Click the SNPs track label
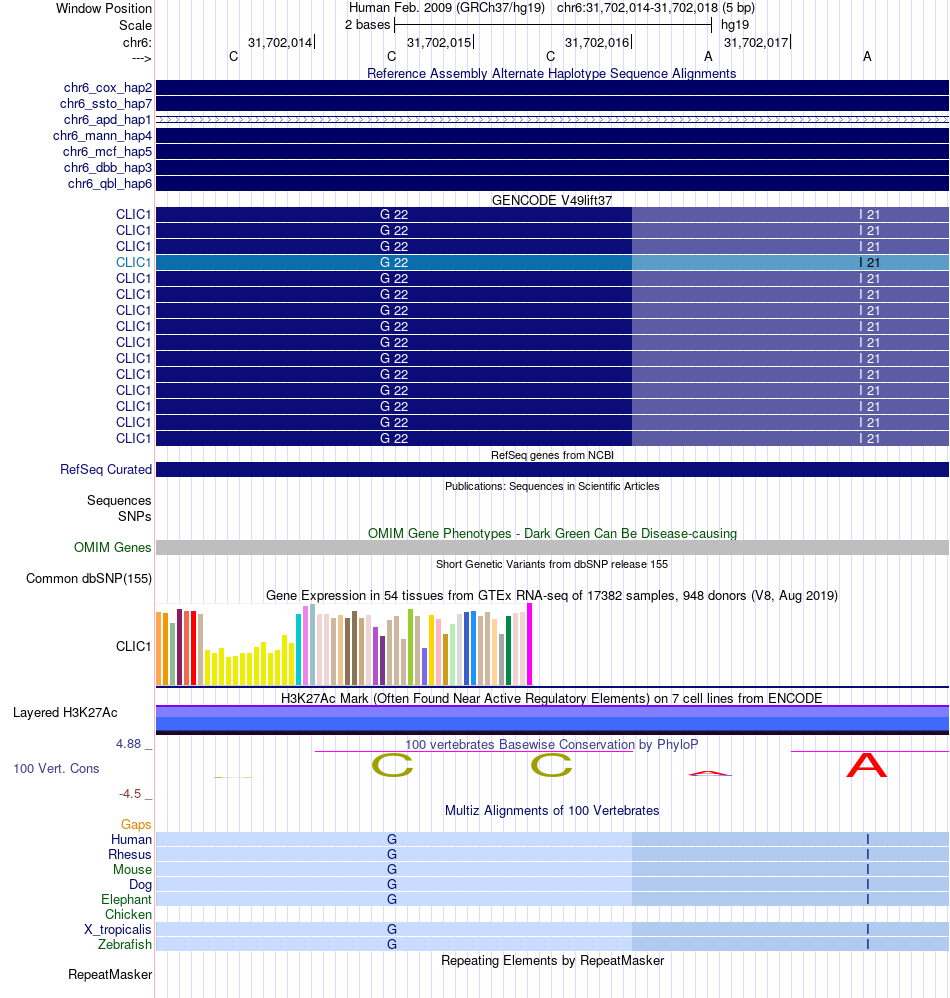 (134, 516)
